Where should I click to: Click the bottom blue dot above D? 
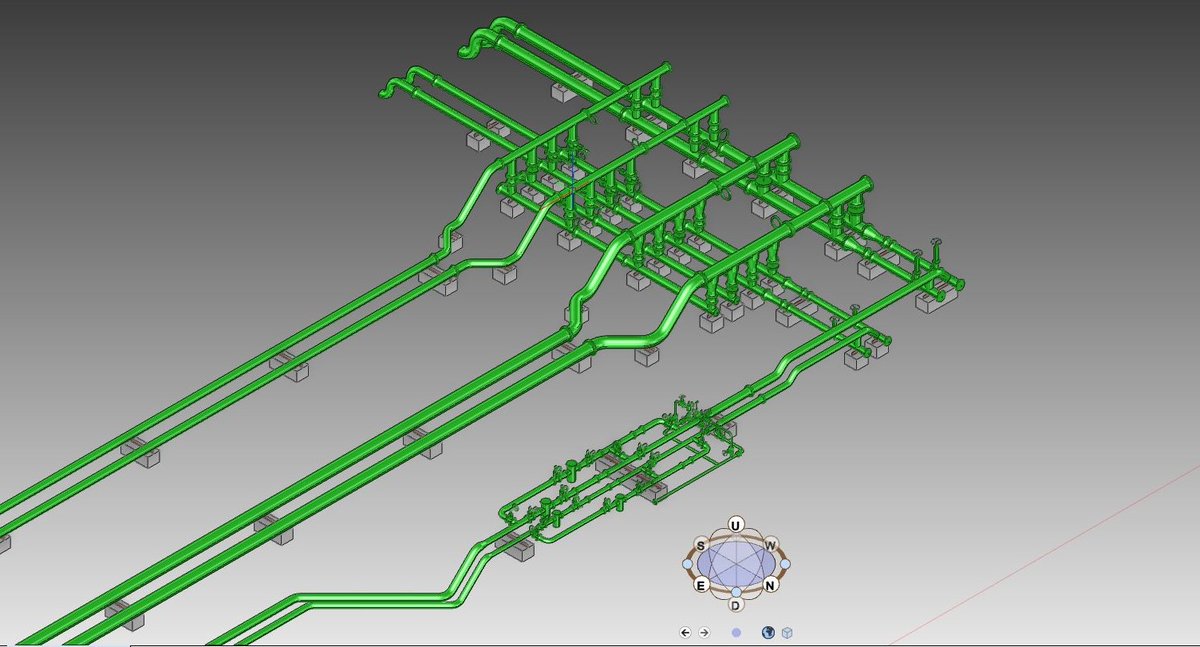coord(736,592)
